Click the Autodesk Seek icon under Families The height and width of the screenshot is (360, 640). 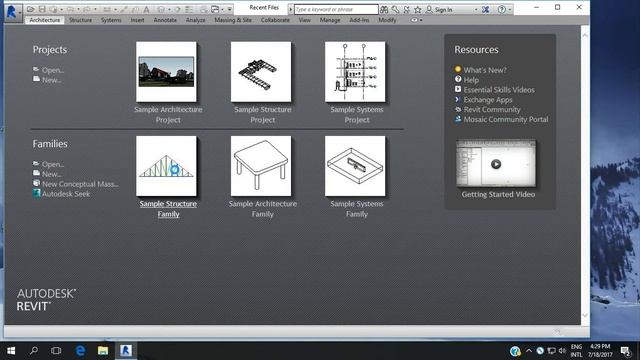coord(37,193)
